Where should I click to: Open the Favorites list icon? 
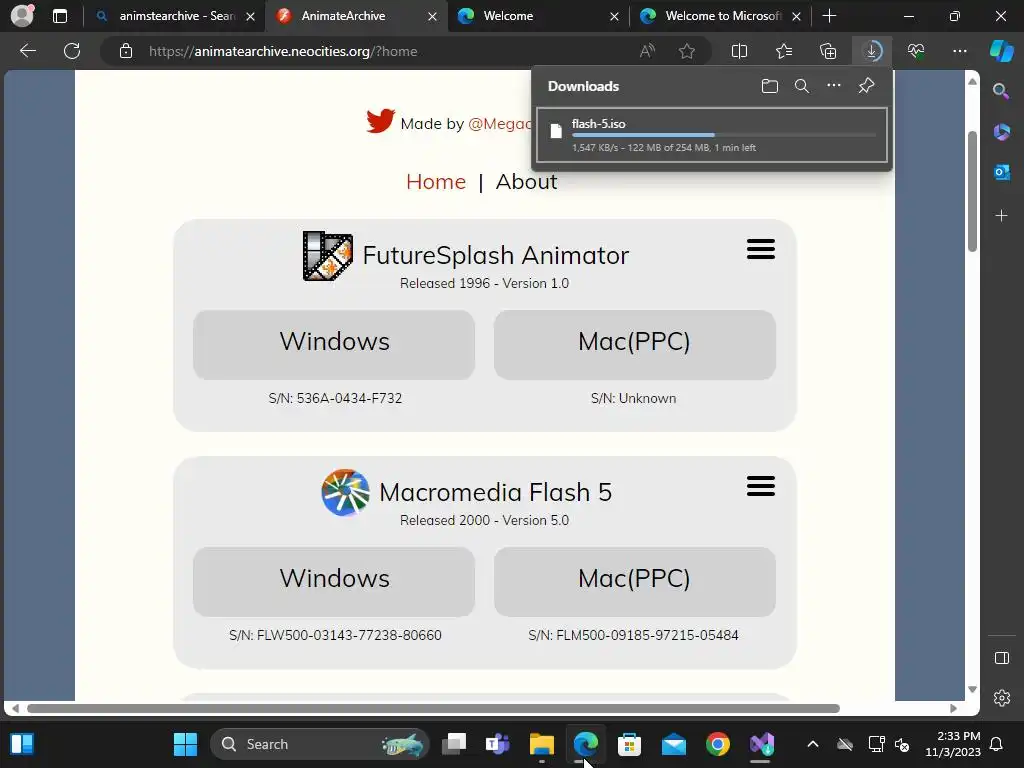point(784,51)
